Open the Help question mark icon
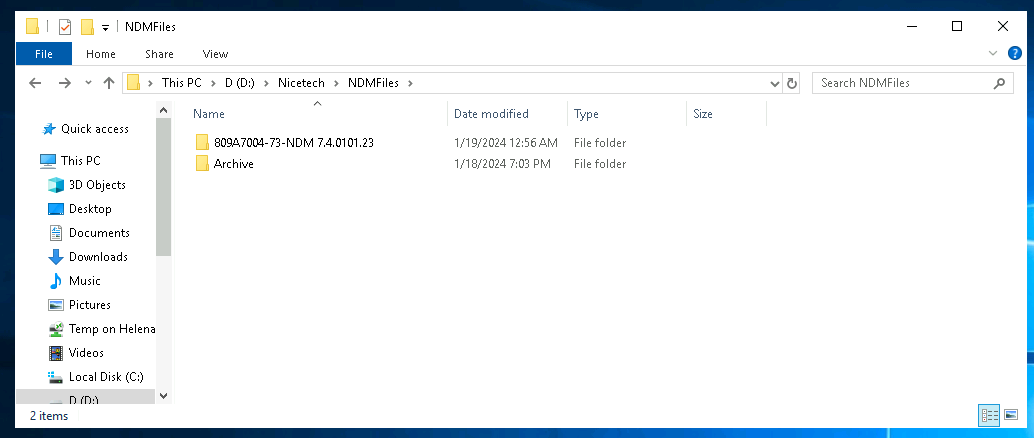Viewport: 1034px width, 438px height. tap(1015, 54)
